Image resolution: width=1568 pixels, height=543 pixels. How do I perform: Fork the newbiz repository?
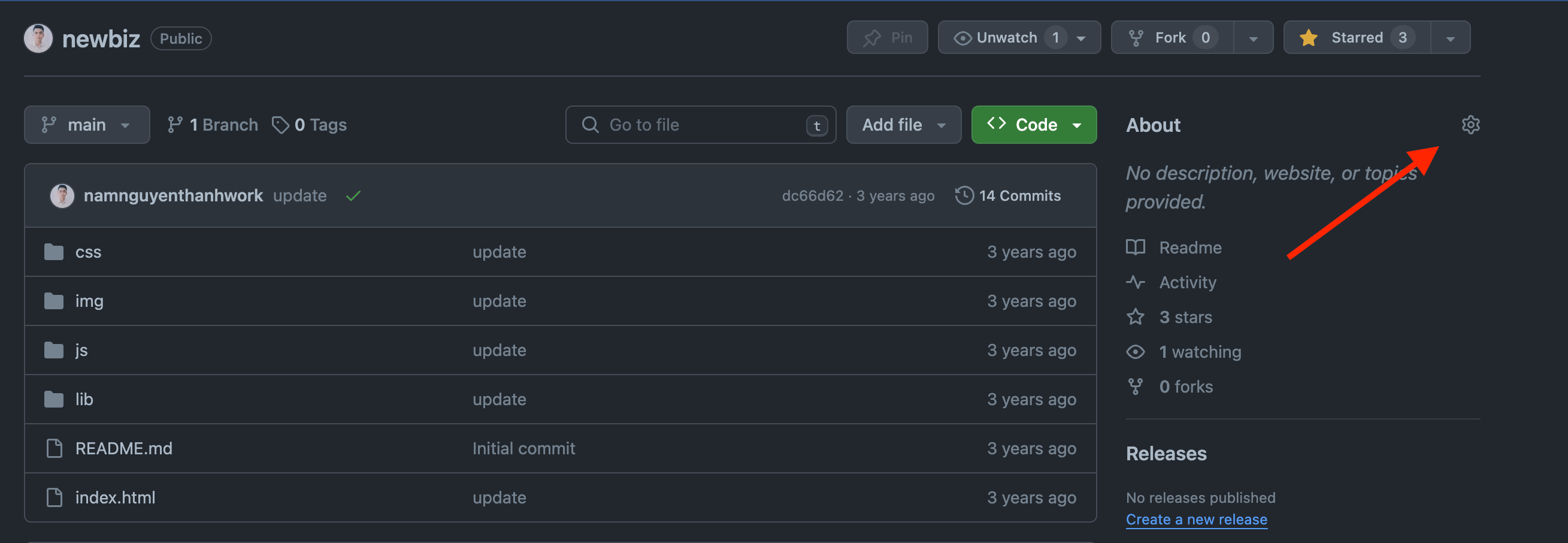pos(1172,38)
